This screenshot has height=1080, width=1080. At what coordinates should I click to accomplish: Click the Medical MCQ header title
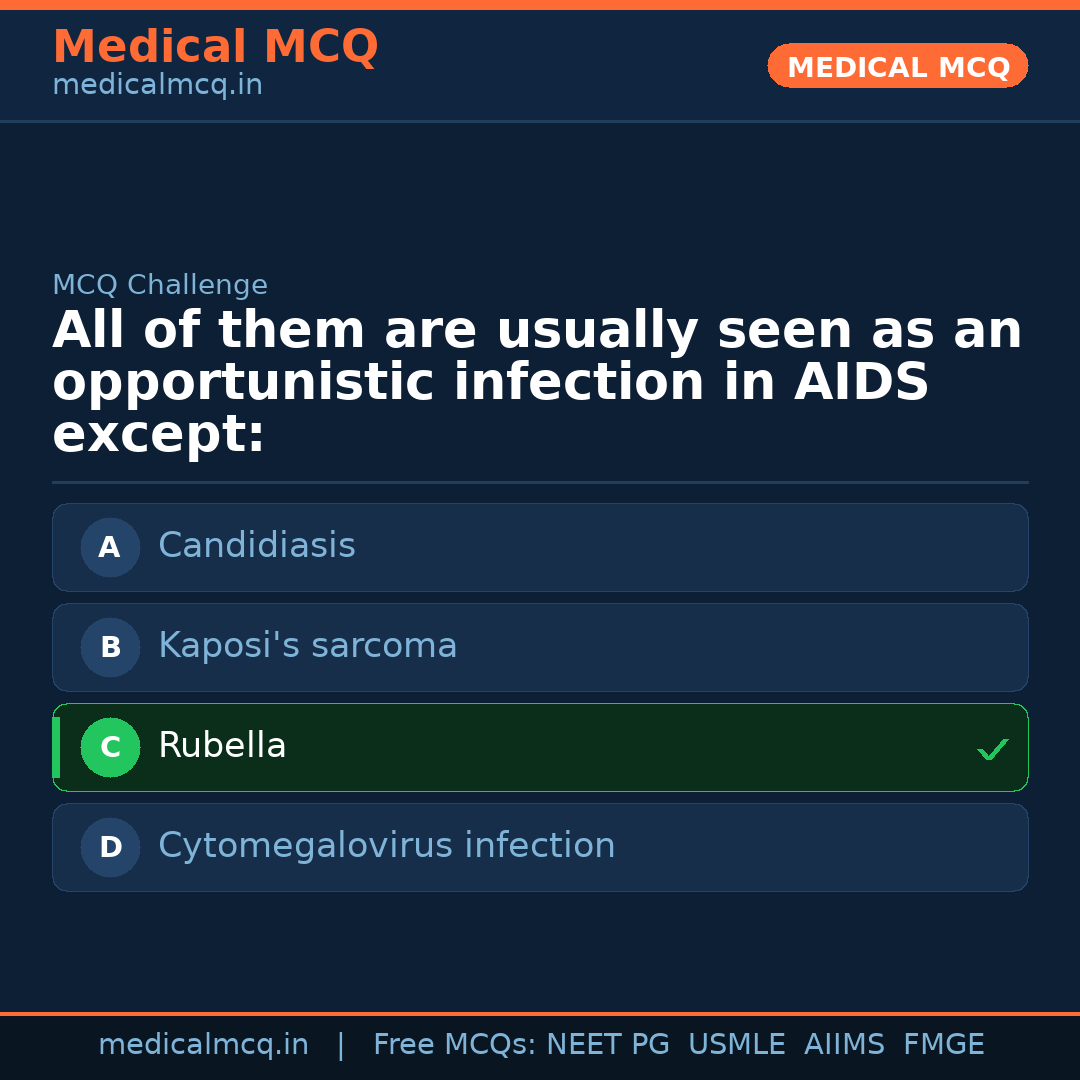click(x=215, y=47)
